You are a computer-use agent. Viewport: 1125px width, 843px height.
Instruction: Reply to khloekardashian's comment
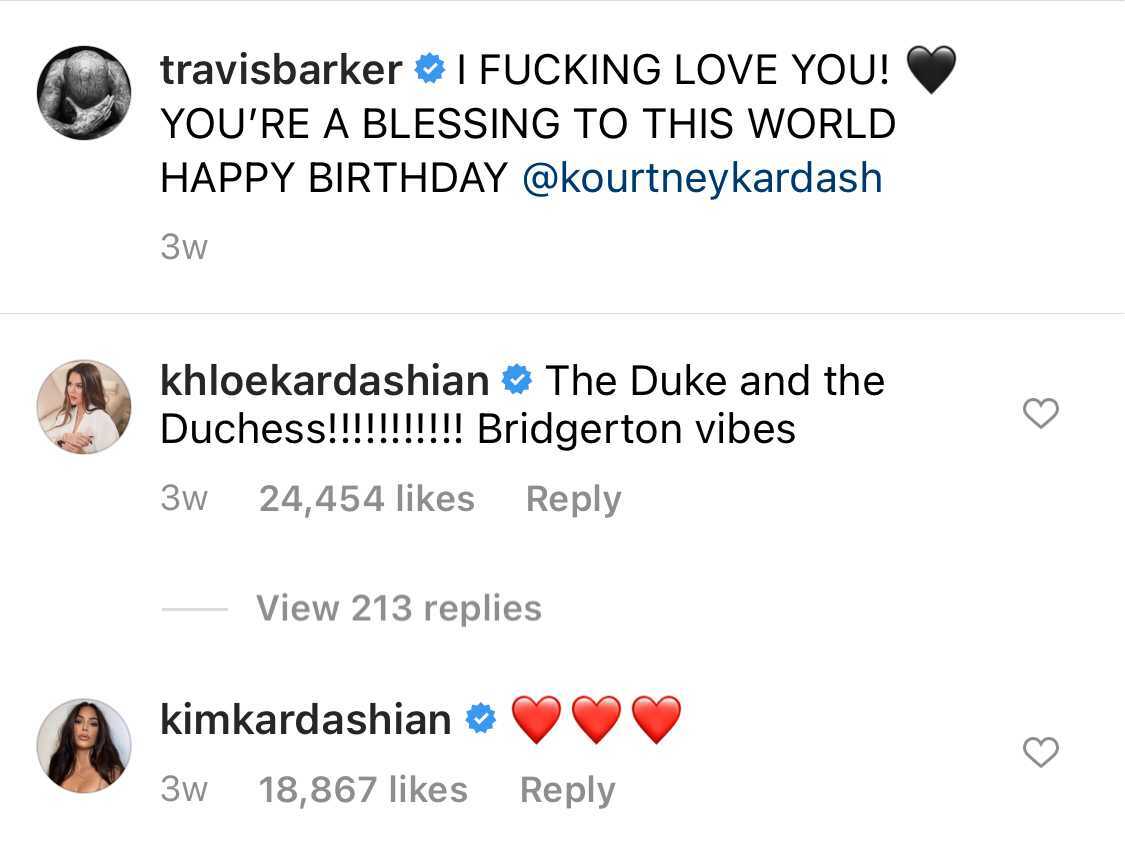coord(573,498)
